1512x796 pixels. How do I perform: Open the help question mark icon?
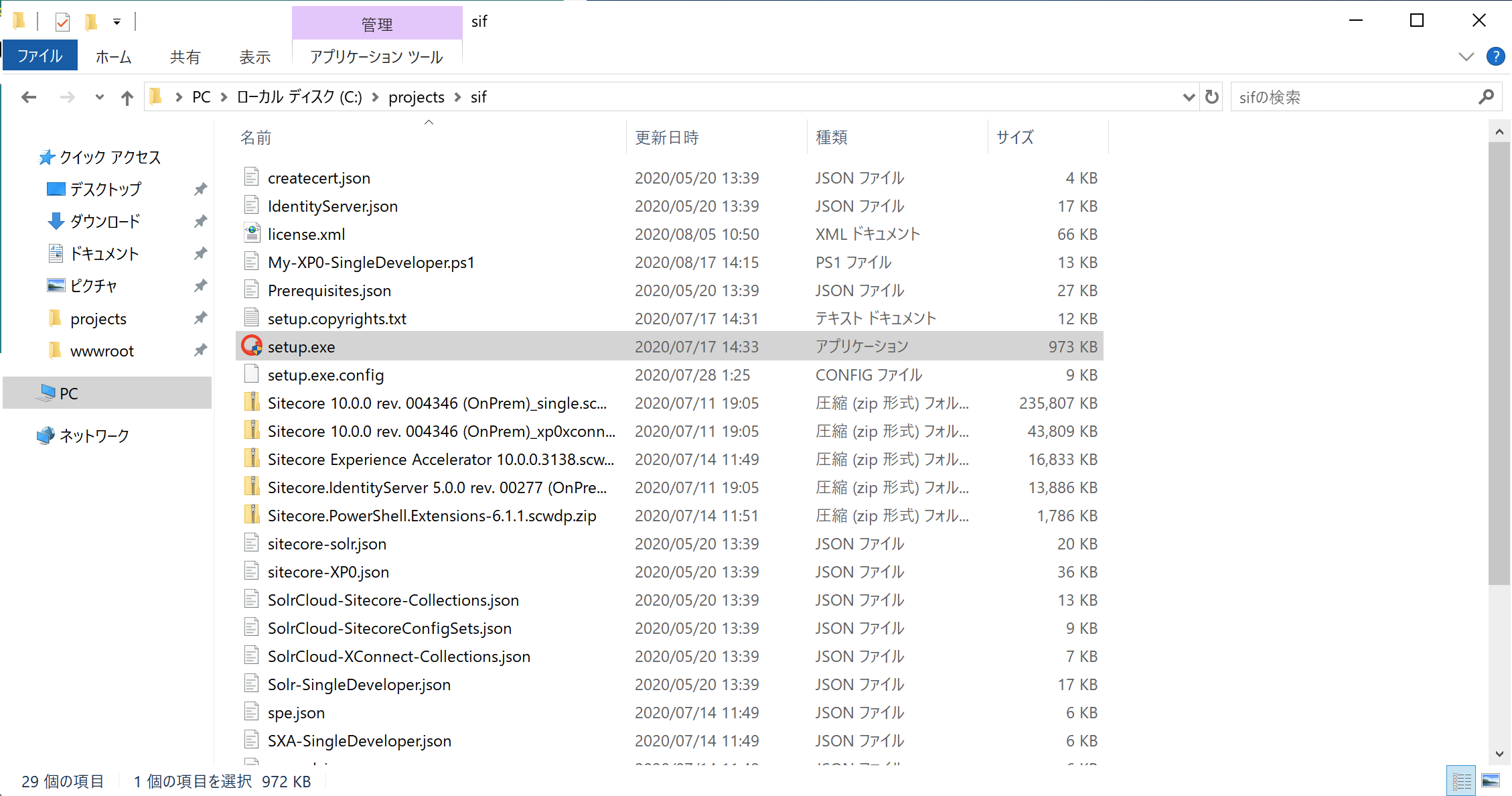(x=1495, y=56)
